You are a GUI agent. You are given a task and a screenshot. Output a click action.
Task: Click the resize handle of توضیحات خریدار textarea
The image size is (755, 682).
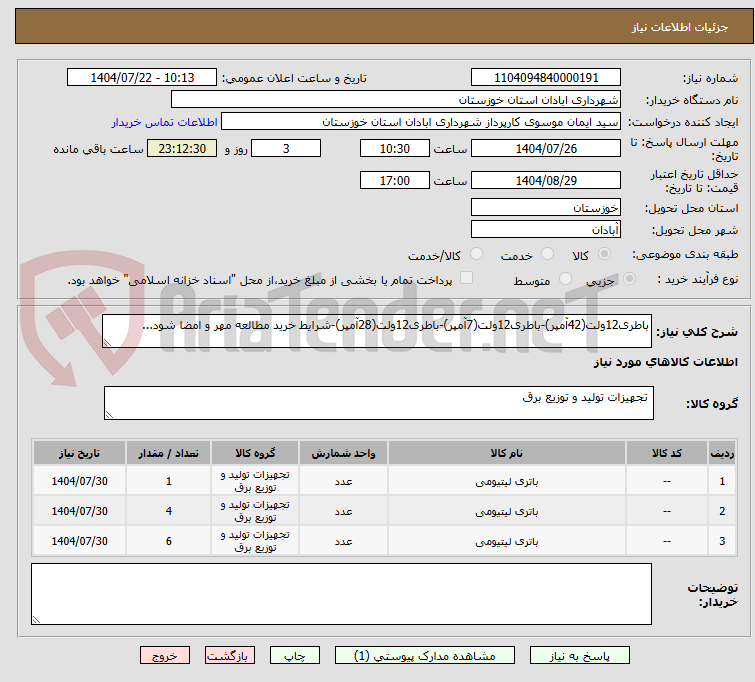37,620
